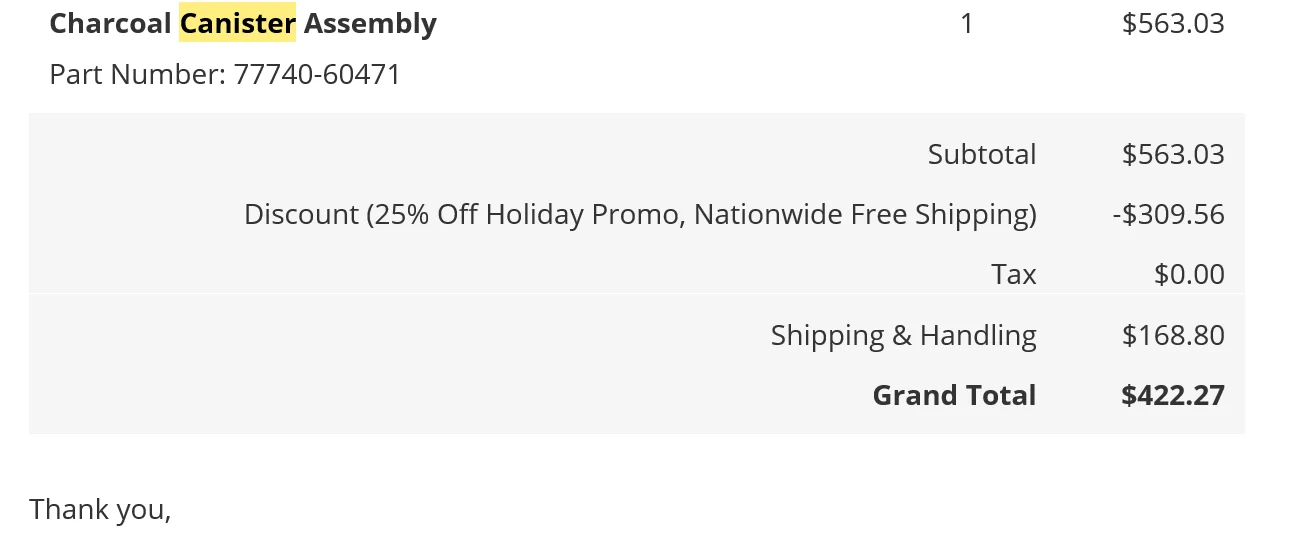Click the Tax label
Image resolution: width=1300 pixels, height=538 pixels.
[x=1014, y=275]
